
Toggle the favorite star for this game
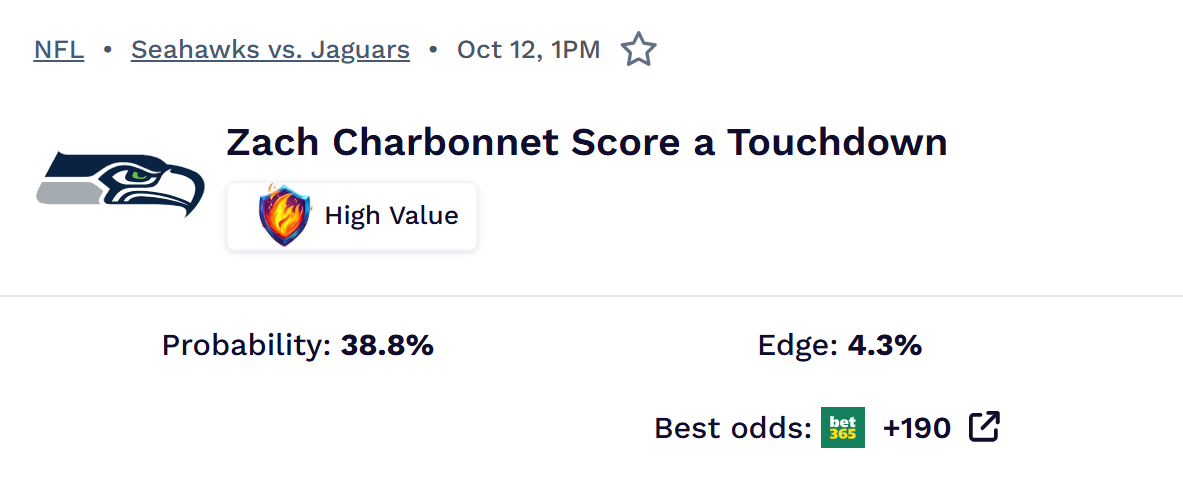[638, 49]
